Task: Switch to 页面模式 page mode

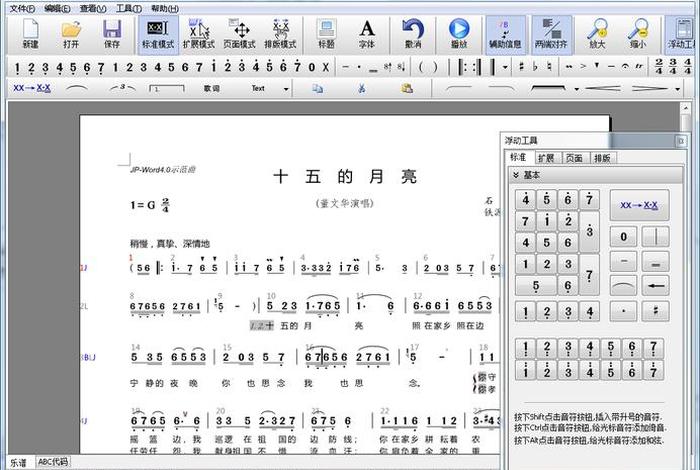Action: pos(240,34)
